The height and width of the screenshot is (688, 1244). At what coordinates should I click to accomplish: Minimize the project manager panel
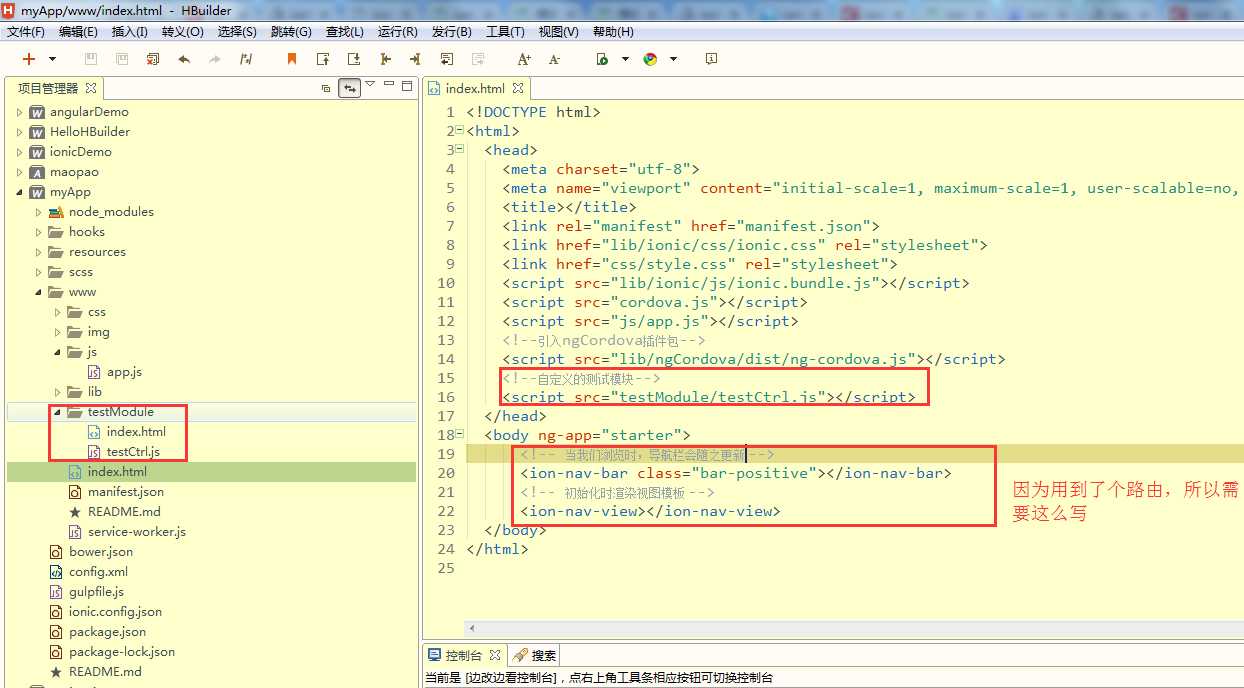[389, 86]
